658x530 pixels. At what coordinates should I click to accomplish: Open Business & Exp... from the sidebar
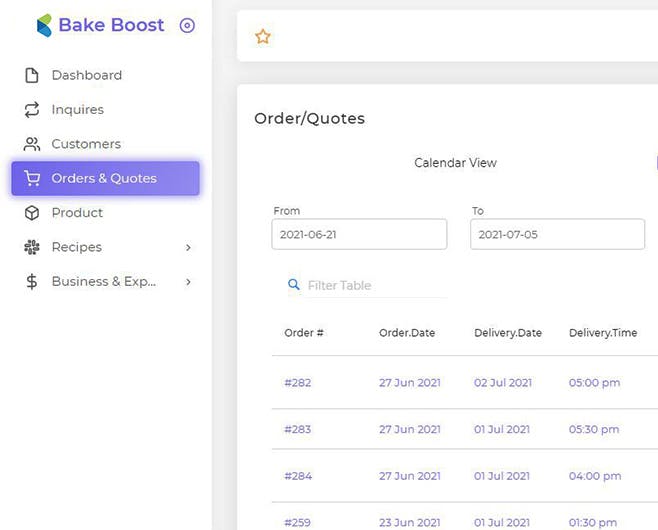[105, 282]
